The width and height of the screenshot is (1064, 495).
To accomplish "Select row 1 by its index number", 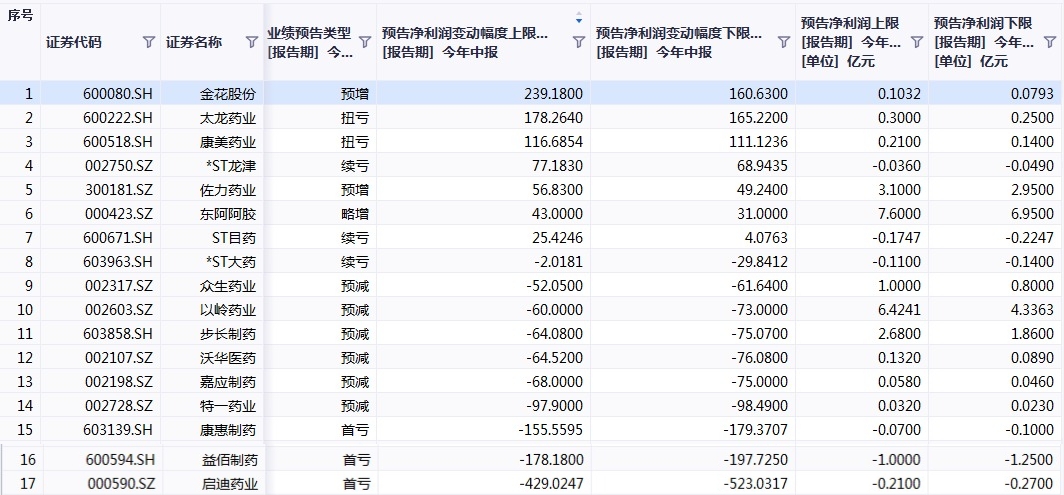I will click(28, 94).
